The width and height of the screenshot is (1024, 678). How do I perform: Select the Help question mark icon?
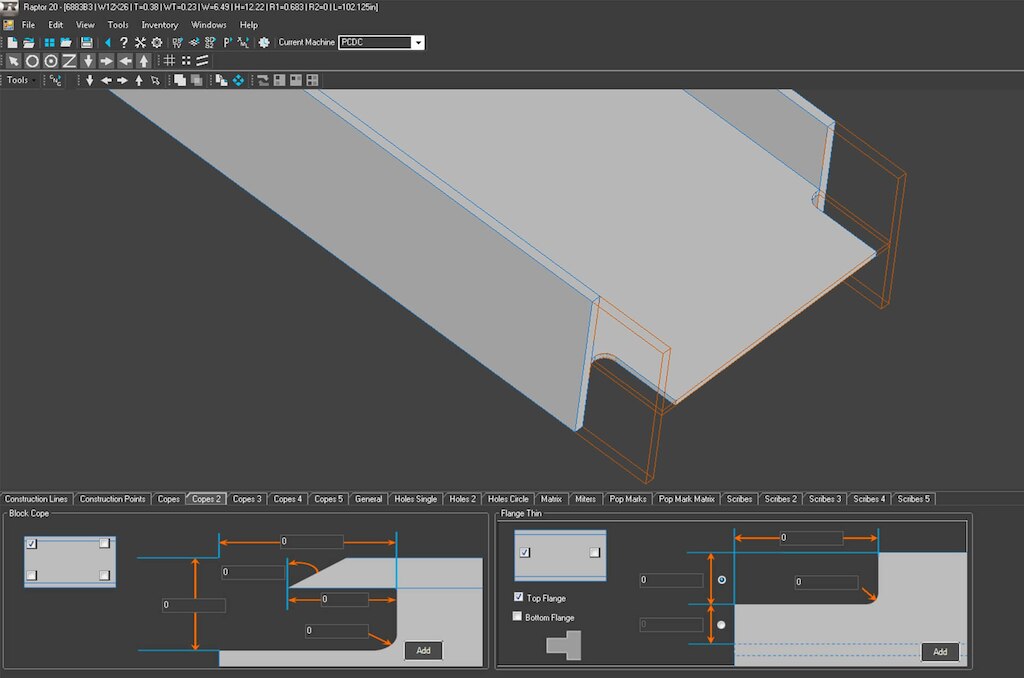pyautogui.click(x=124, y=42)
